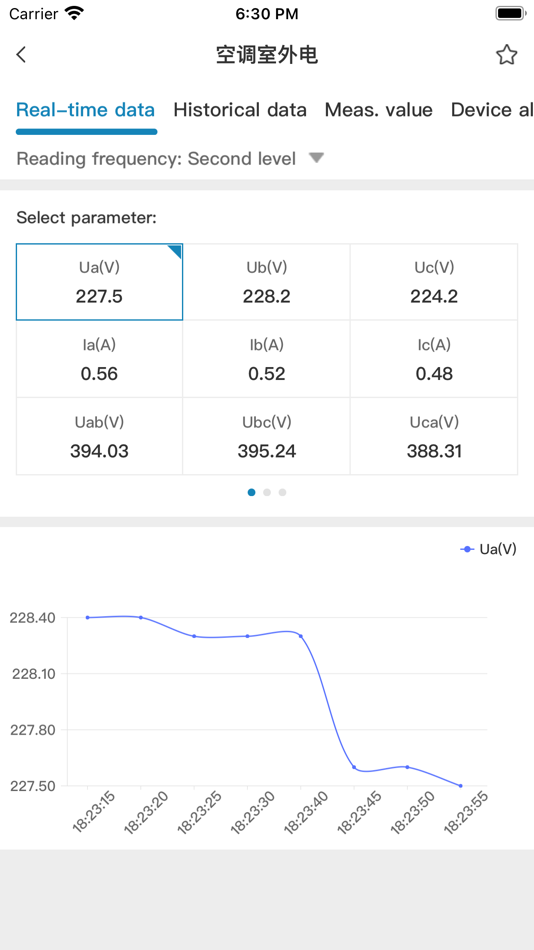Go to the Device alarm tab
Viewport: 534px width, 950px height.
[x=492, y=110]
